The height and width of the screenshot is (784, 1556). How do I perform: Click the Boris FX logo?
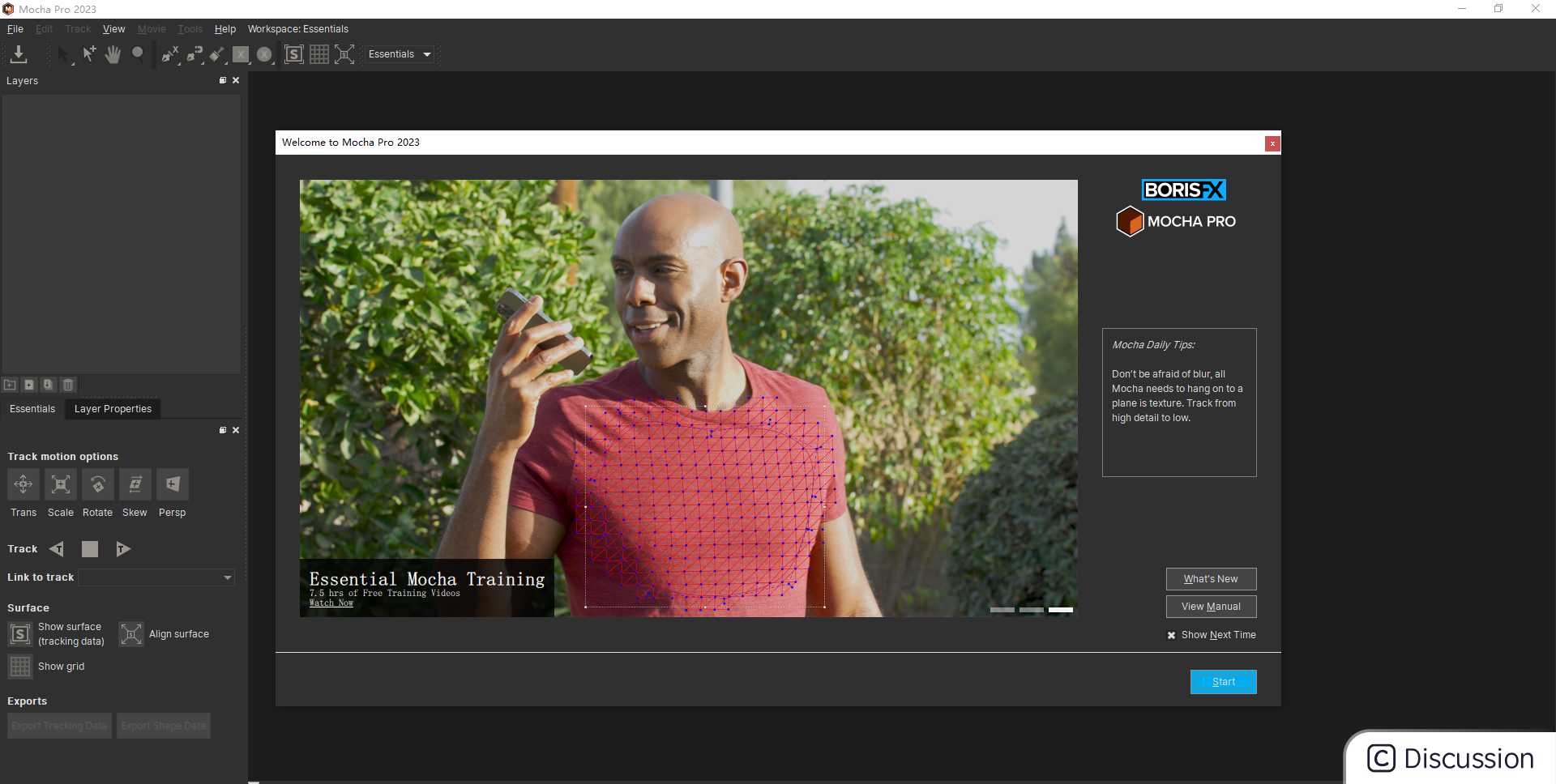1184,190
